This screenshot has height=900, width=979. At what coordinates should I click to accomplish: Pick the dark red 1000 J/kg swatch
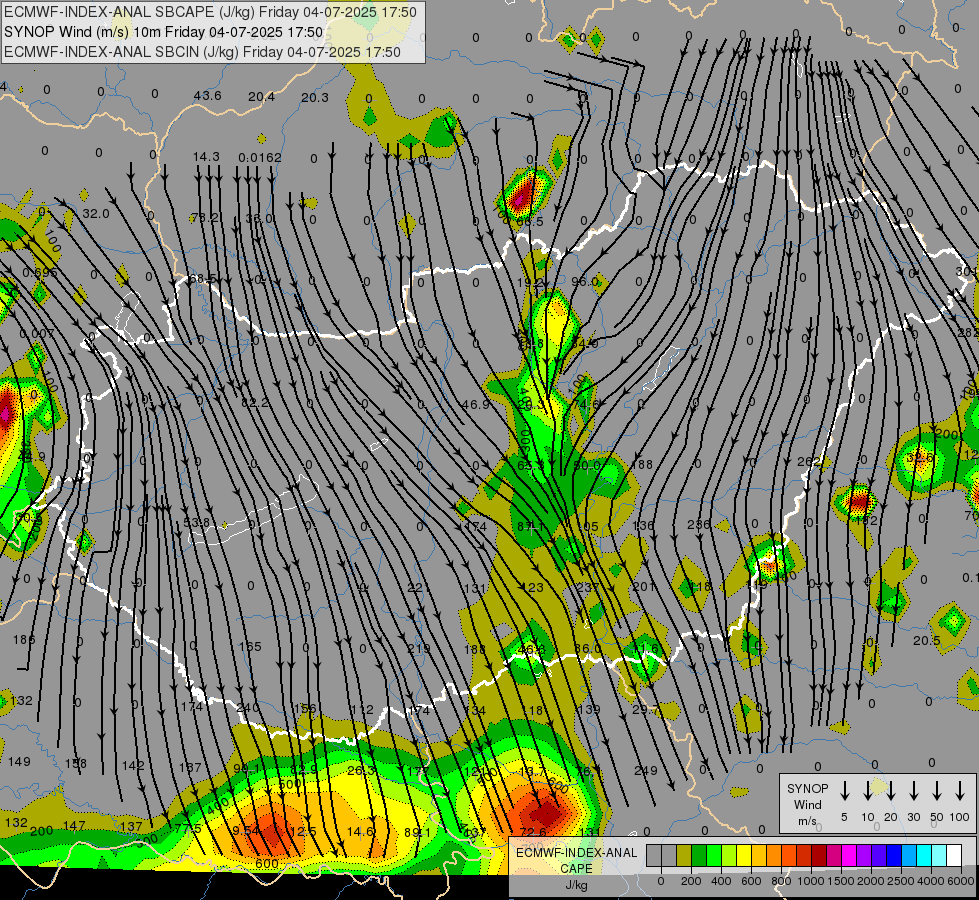819,855
